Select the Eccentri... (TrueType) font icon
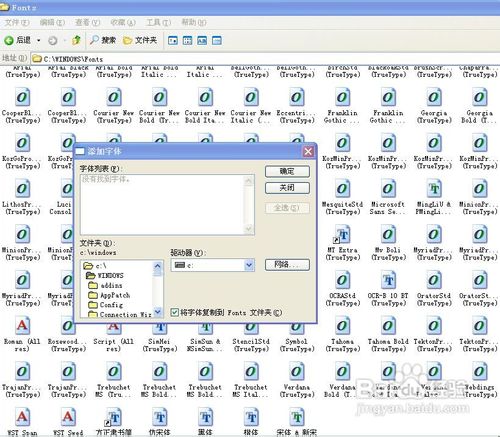This screenshot has width=500, height=437. coord(297,97)
